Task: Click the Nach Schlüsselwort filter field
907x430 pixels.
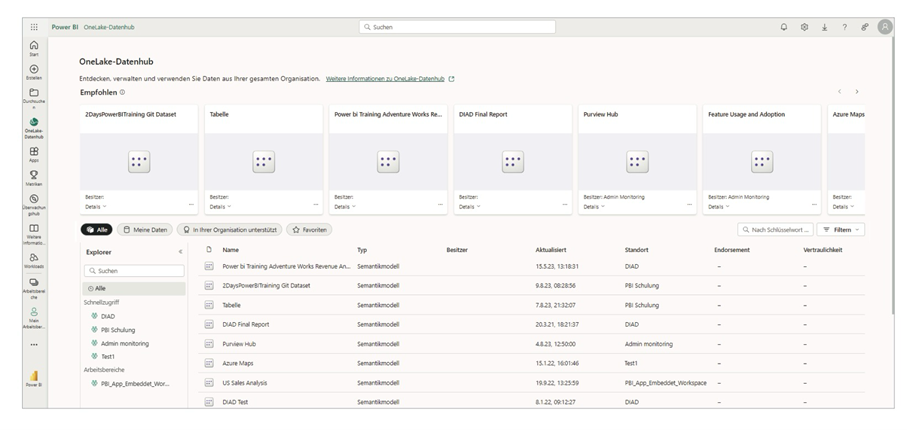Action: click(x=776, y=230)
